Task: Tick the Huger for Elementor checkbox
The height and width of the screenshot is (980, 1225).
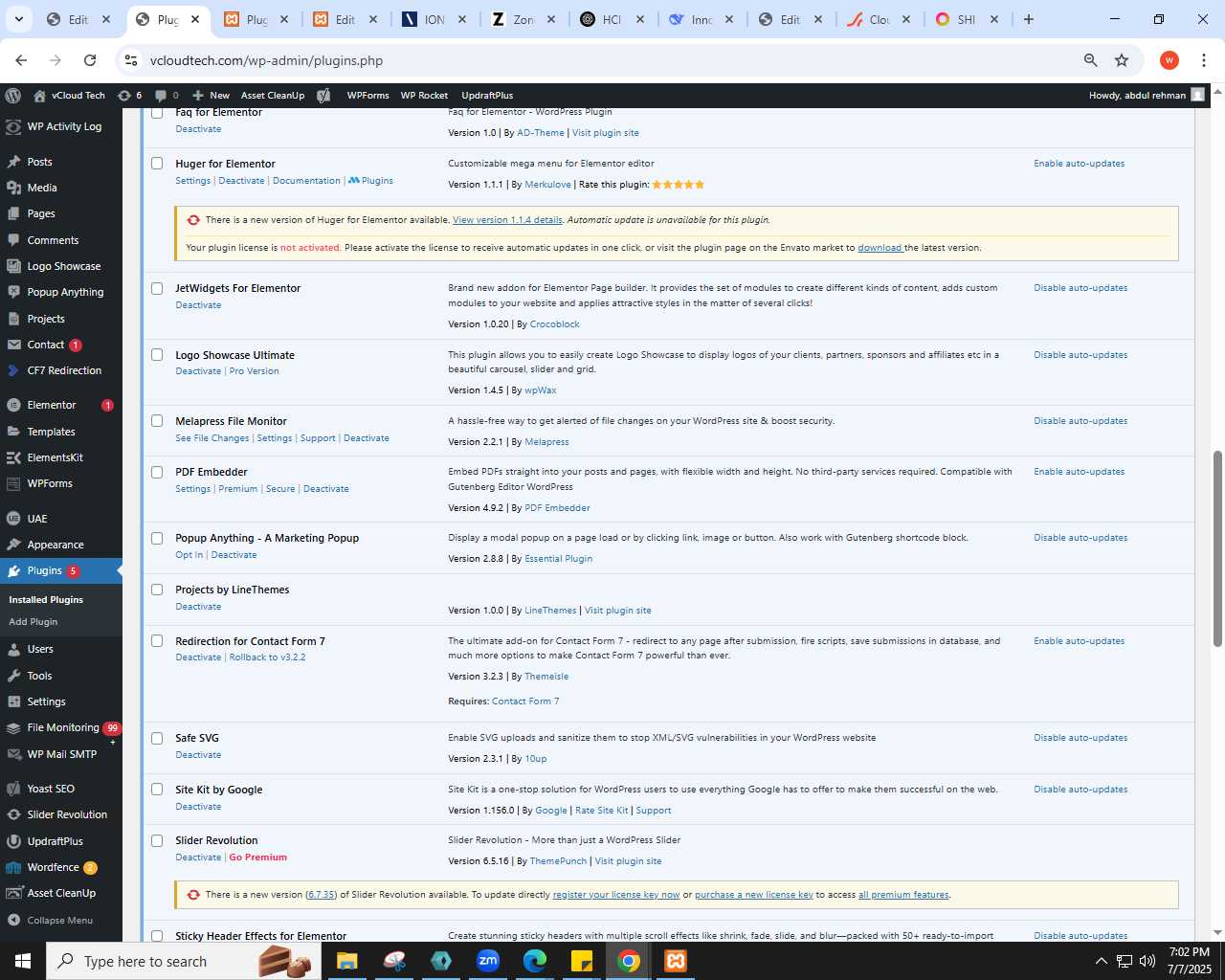Action: [157, 164]
